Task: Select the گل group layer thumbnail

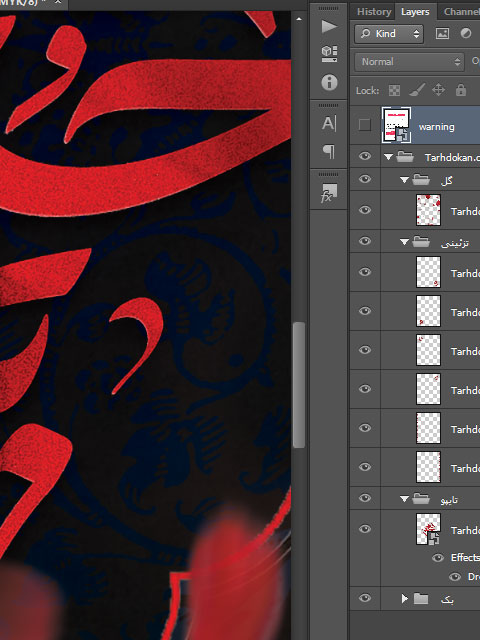Action: pyautogui.click(x=428, y=210)
